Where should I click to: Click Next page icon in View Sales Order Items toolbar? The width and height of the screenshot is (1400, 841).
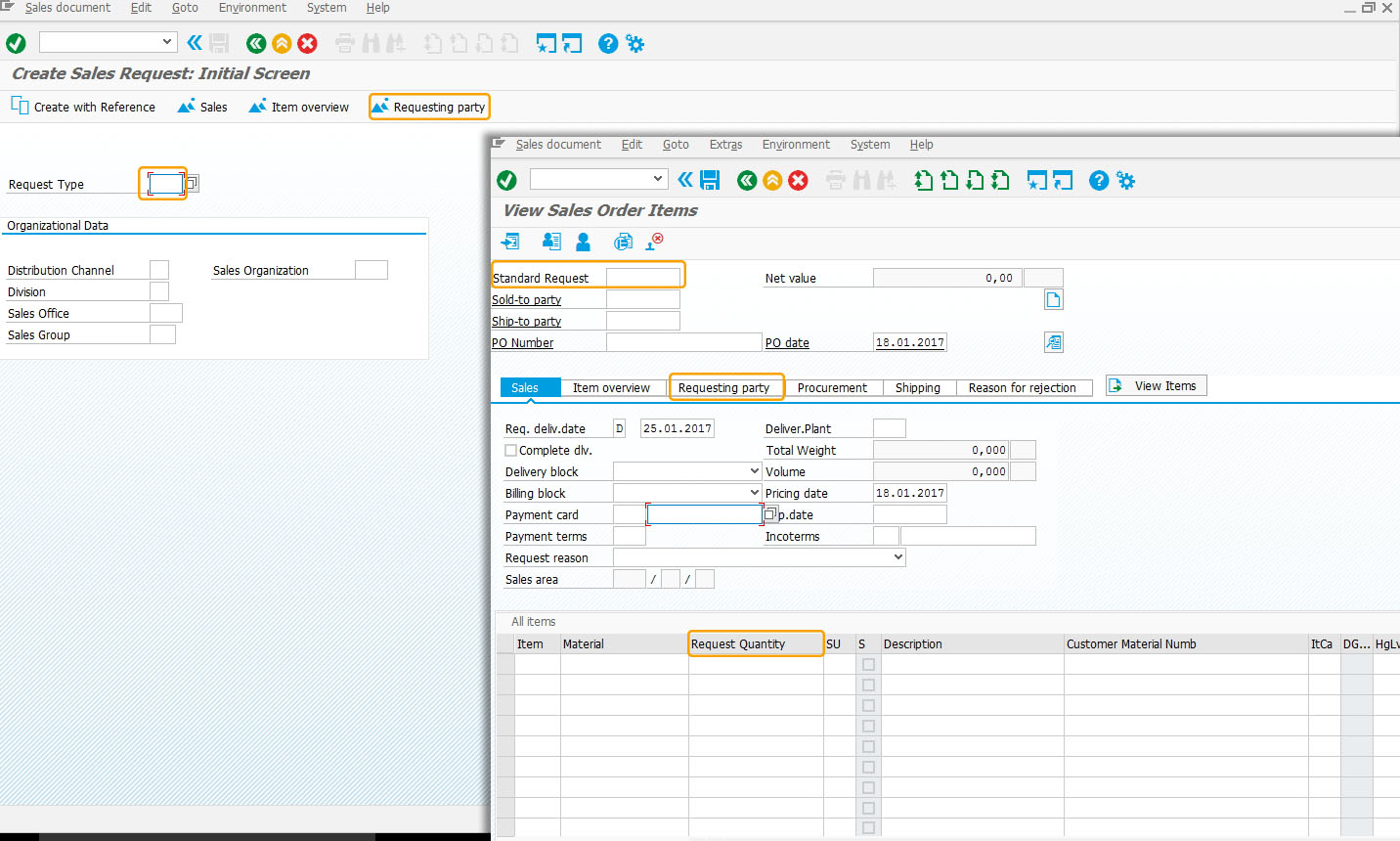coord(975,180)
